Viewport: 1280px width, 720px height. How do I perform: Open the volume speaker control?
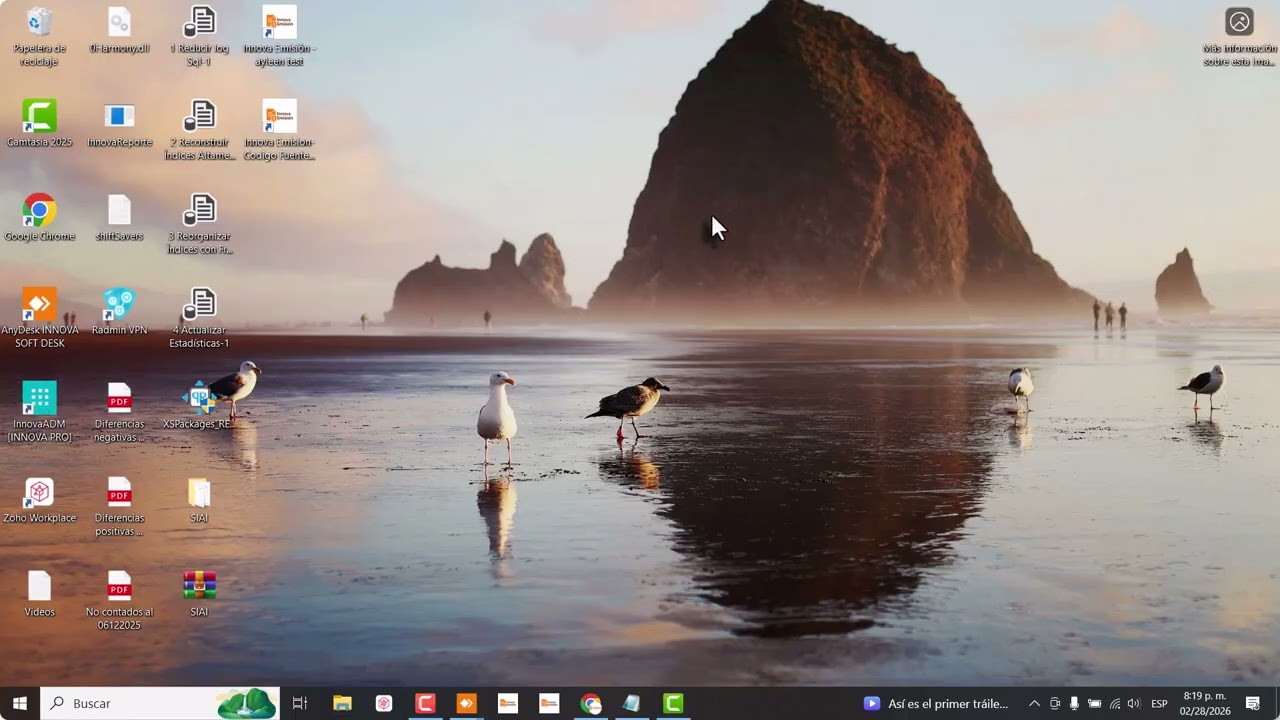1133,703
